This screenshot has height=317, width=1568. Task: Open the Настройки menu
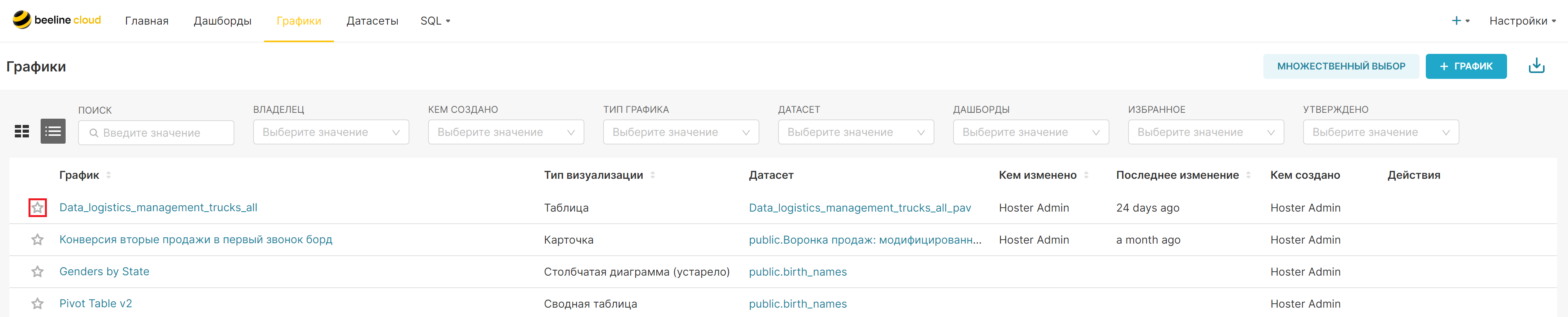(1522, 21)
